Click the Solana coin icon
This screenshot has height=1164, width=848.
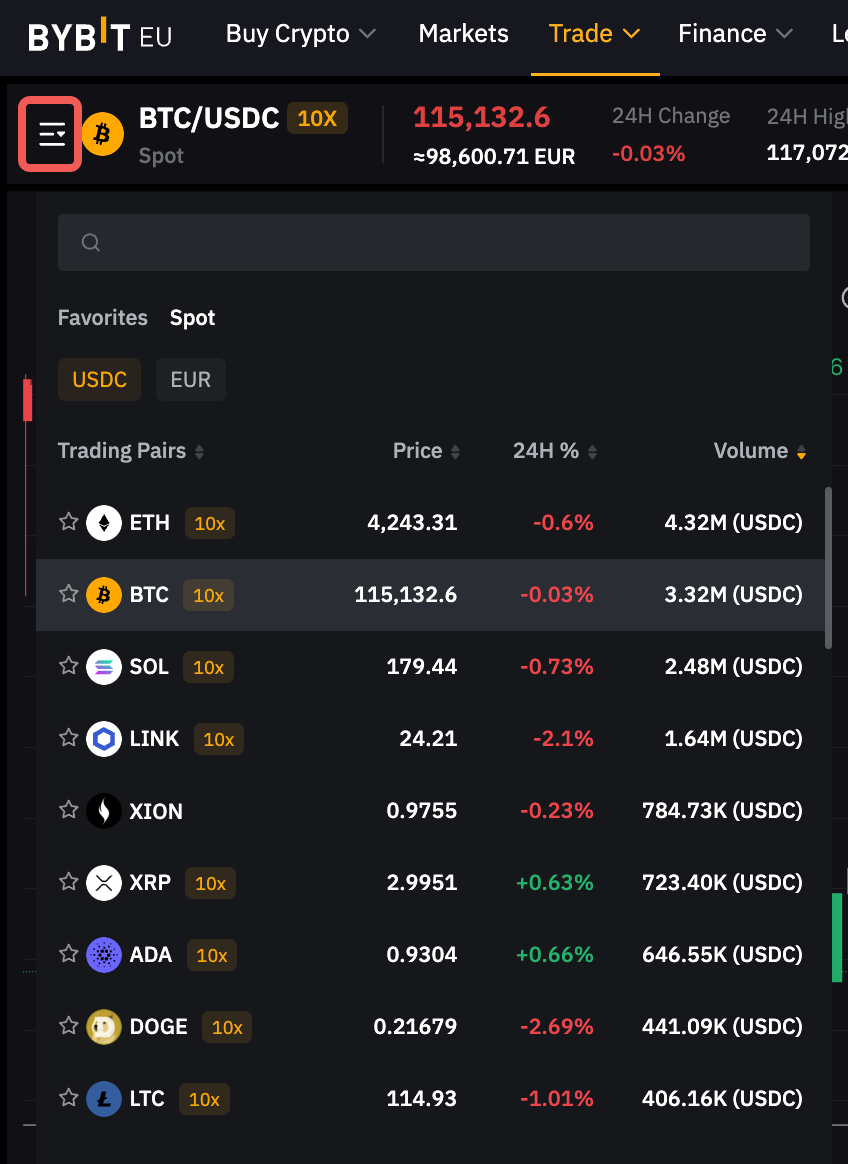click(x=104, y=667)
